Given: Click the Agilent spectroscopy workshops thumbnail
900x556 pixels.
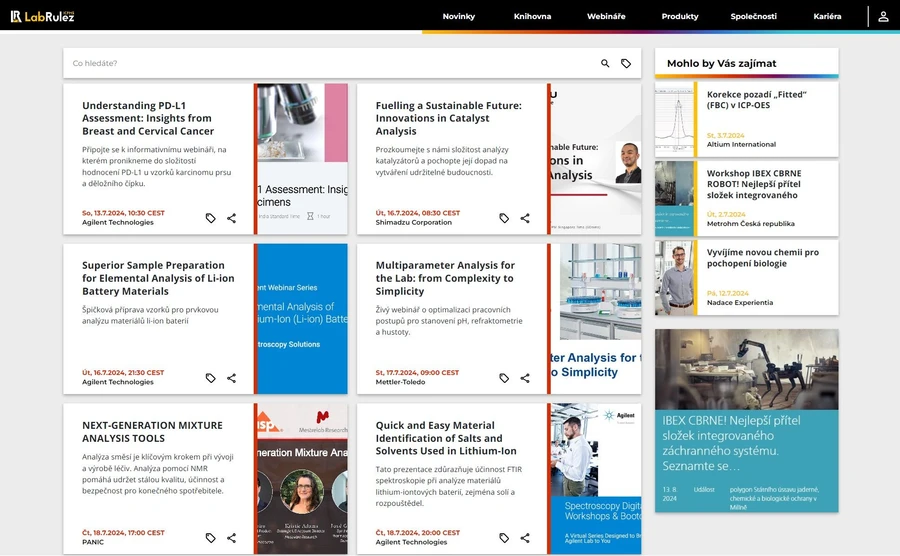Looking at the screenshot, I should [x=596, y=479].
